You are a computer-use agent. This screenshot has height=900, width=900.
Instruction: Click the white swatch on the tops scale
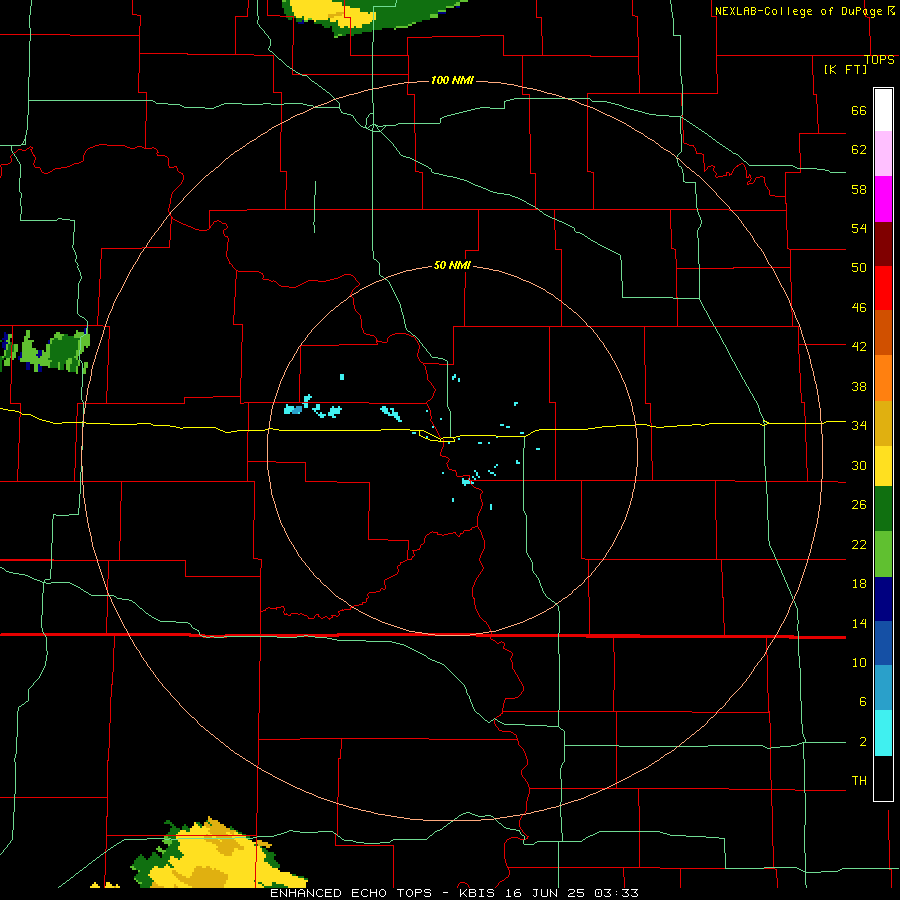(x=883, y=110)
